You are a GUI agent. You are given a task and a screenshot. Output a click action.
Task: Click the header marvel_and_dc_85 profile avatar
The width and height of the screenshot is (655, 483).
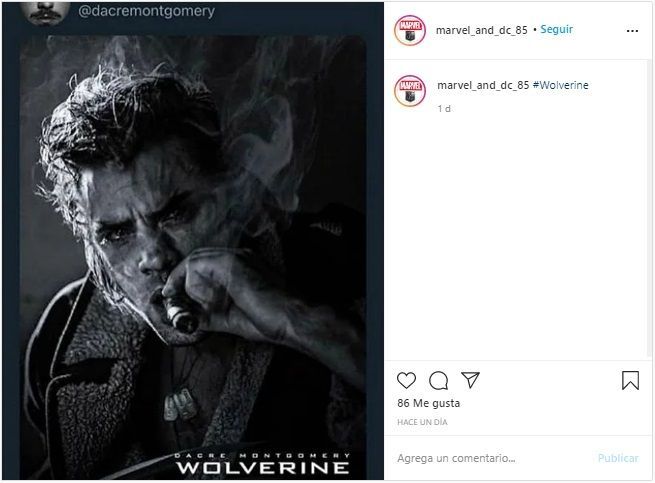411,30
